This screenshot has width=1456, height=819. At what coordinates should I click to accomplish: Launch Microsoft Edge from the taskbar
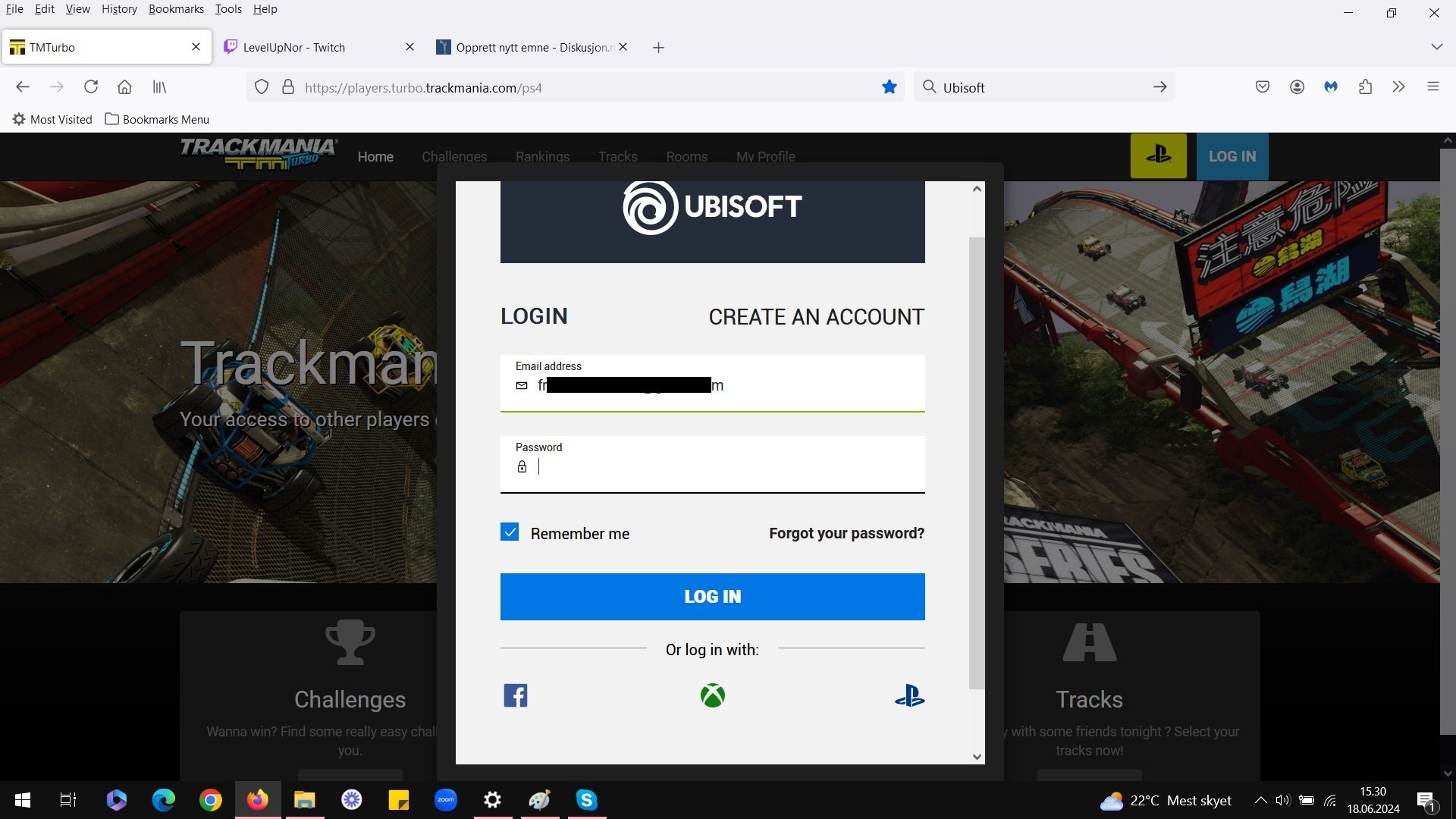click(x=164, y=800)
